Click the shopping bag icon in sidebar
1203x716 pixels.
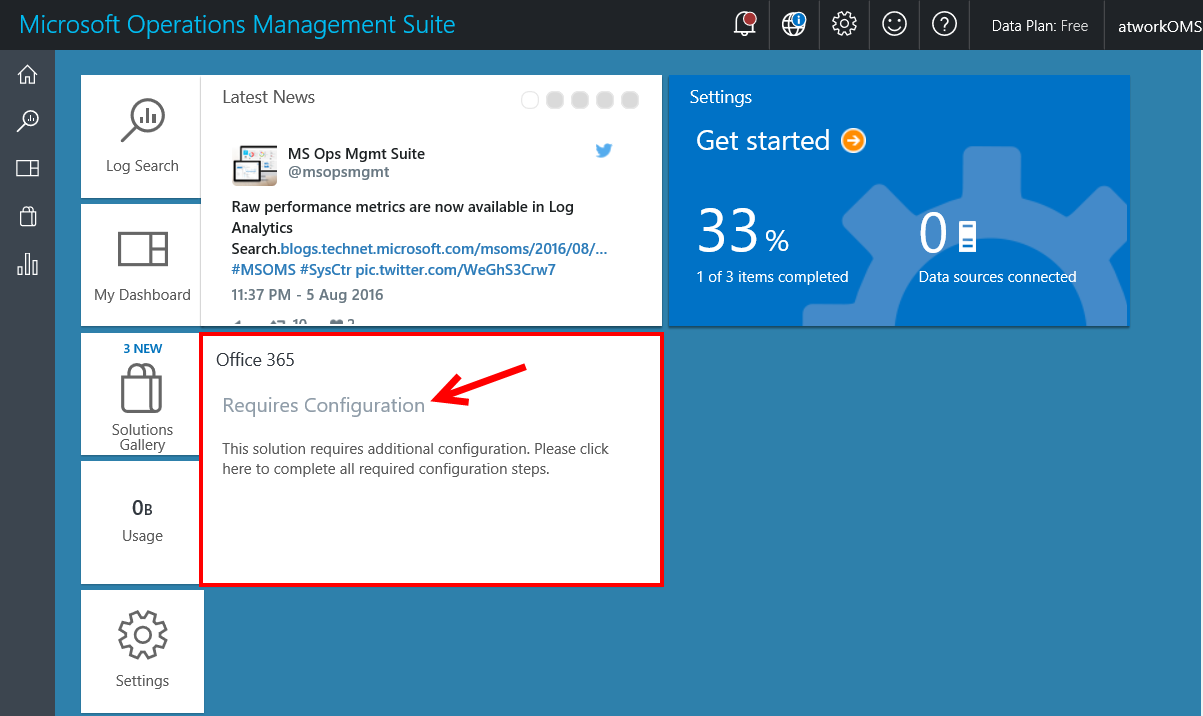tap(27, 216)
